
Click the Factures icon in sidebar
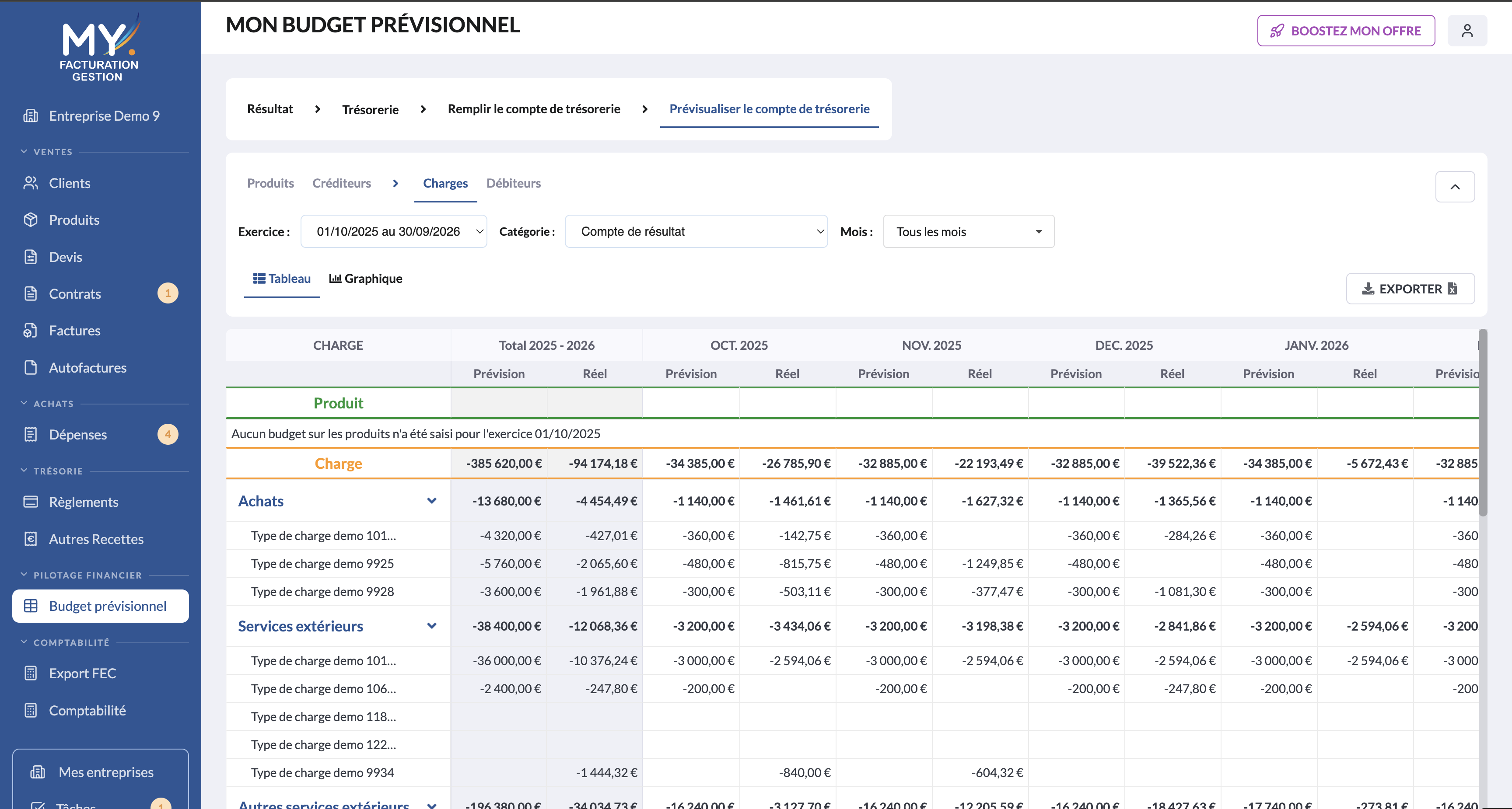click(x=31, y=330)
